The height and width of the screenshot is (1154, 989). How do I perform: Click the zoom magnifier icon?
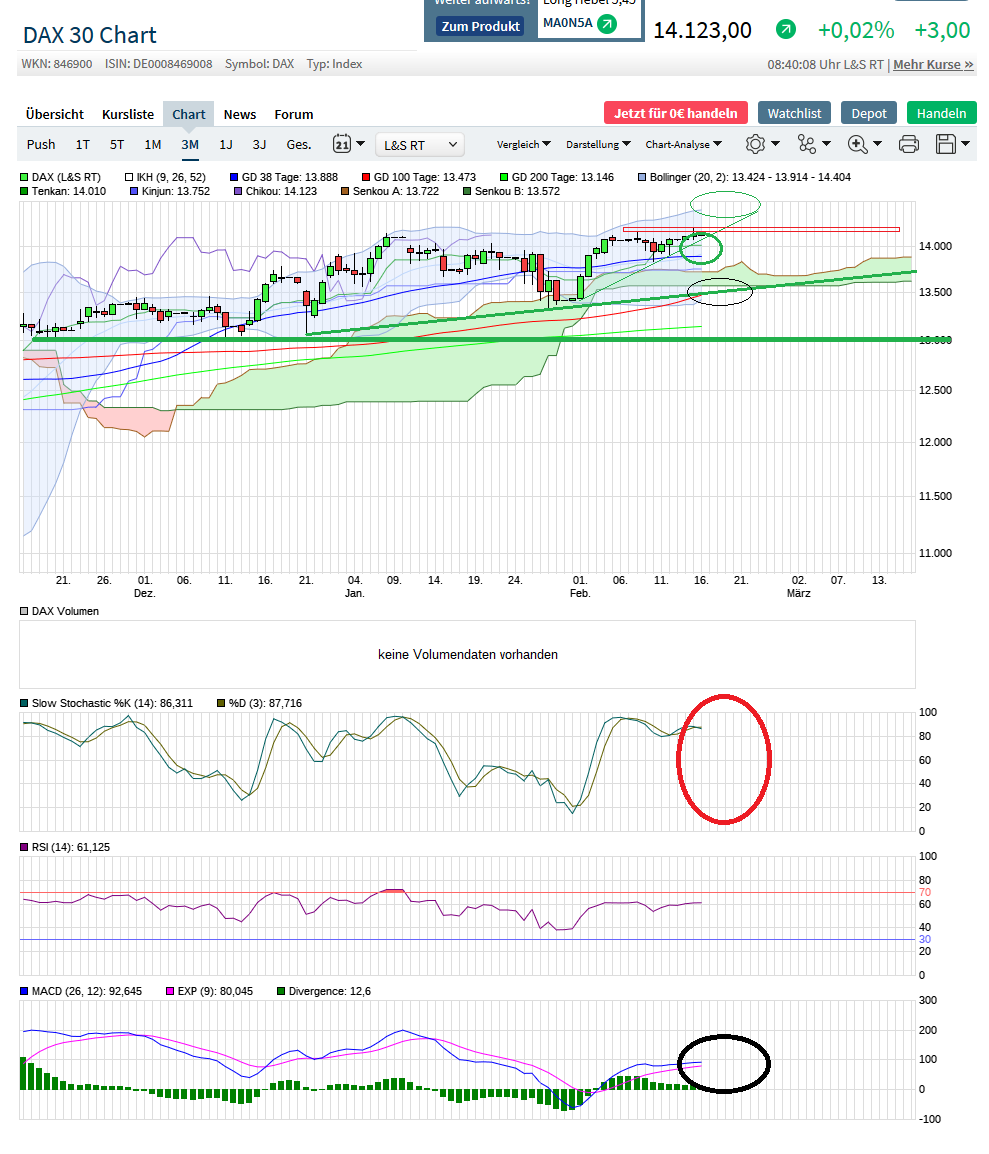pyautogui.click(x=857, y=144)
